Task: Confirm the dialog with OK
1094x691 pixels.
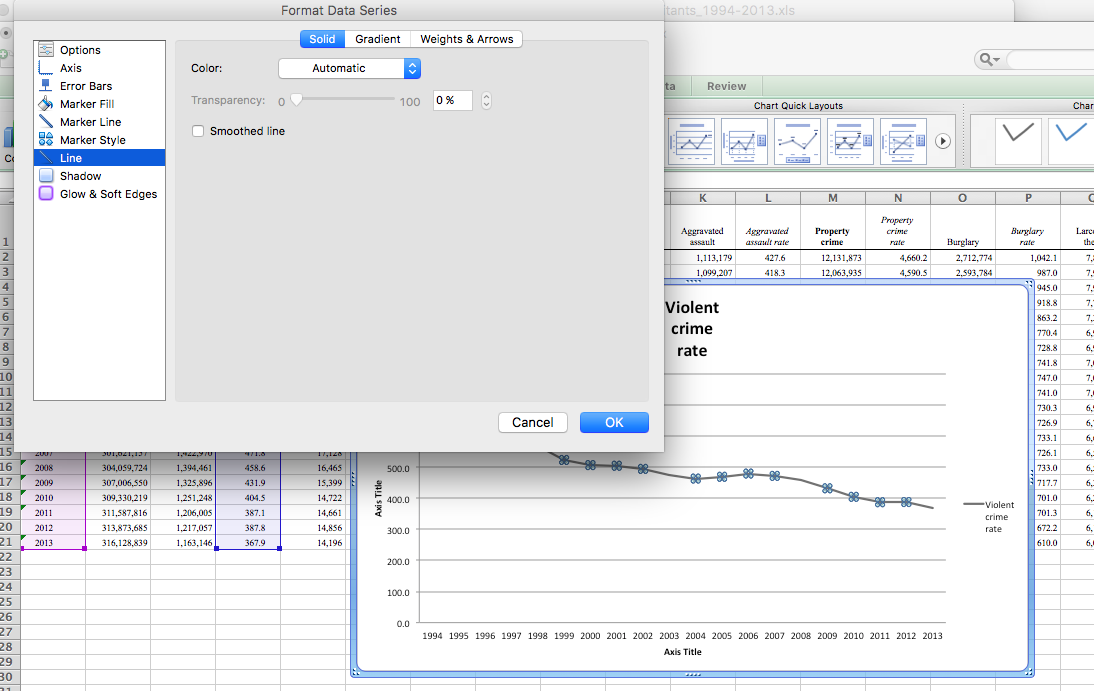Action: tap(614, 422)
